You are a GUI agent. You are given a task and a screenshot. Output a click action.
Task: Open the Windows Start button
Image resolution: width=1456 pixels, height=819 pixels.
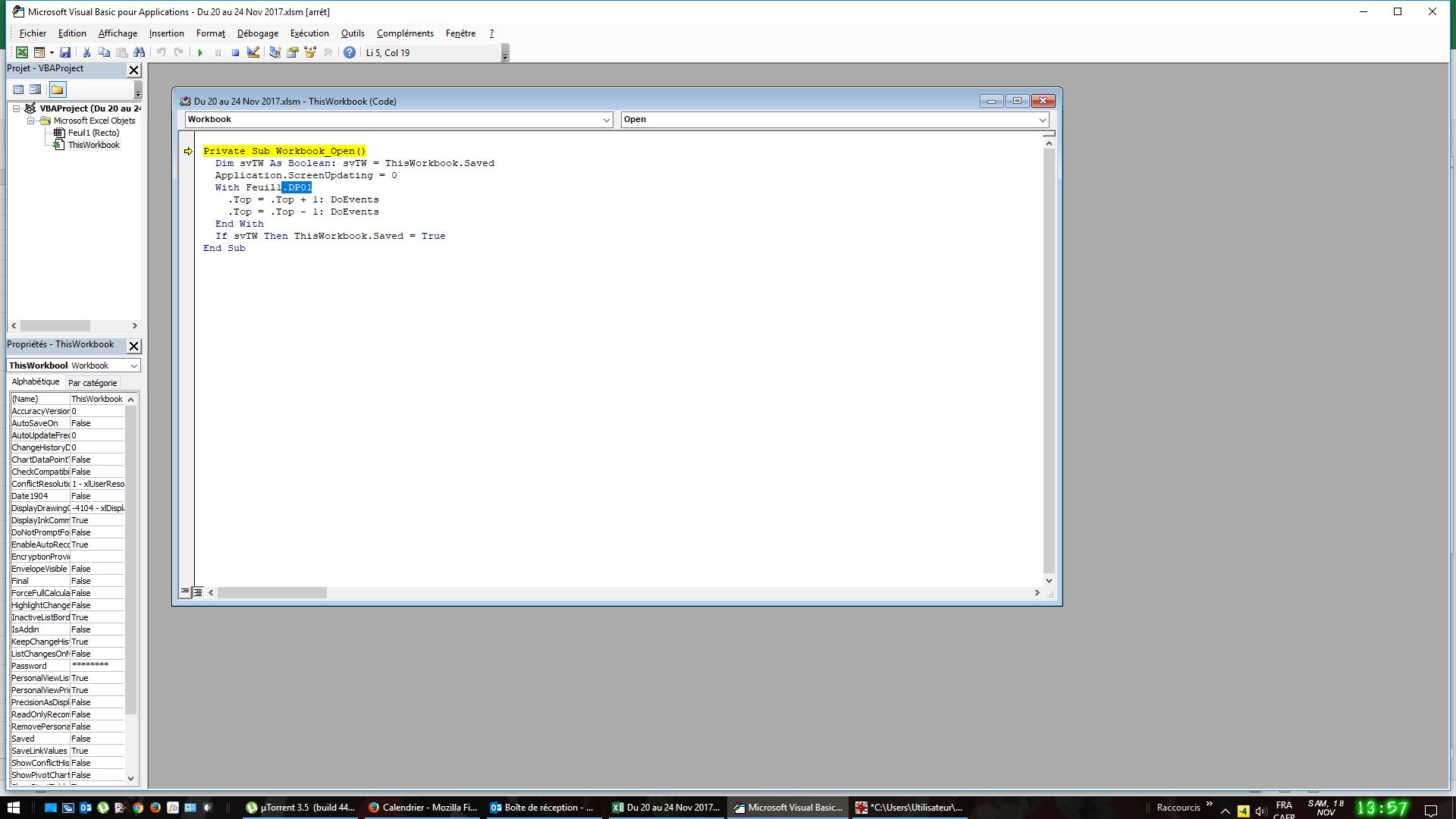coord(14,808)
